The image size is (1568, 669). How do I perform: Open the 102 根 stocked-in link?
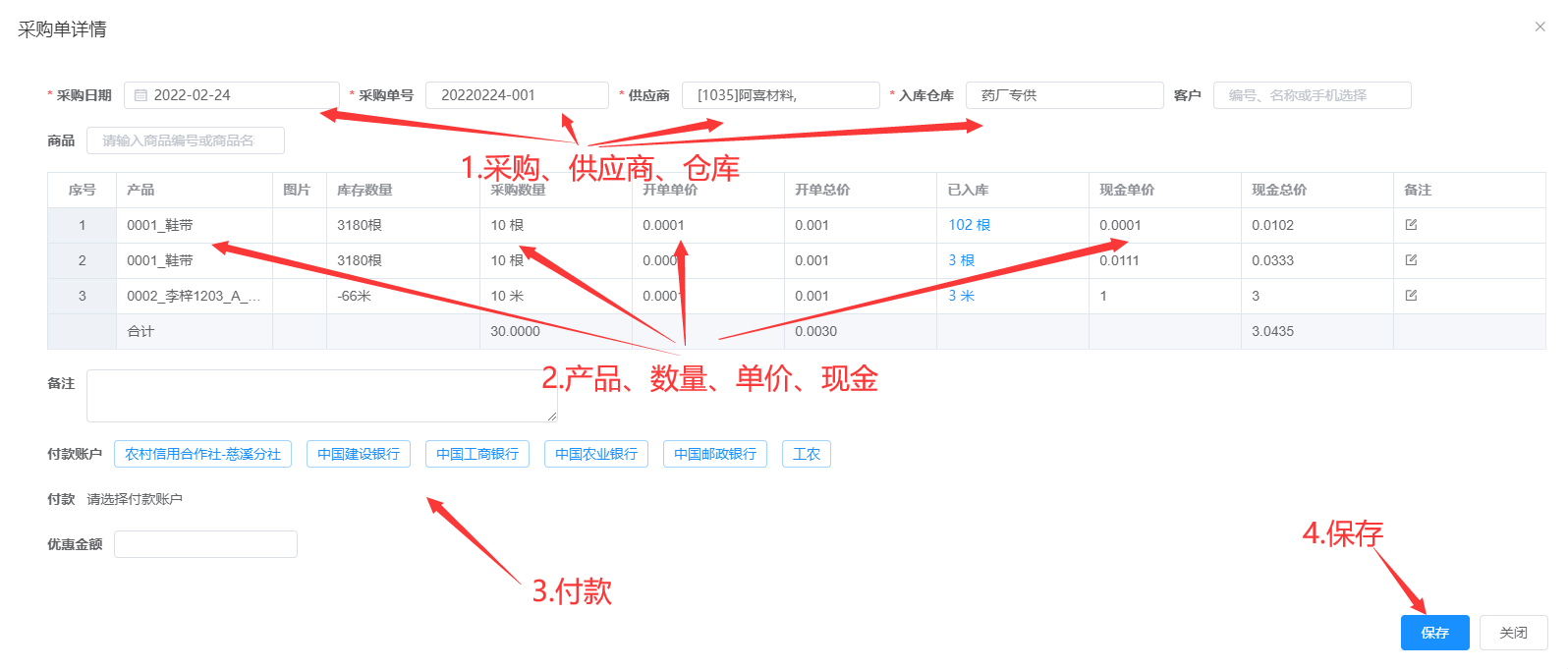969,225
